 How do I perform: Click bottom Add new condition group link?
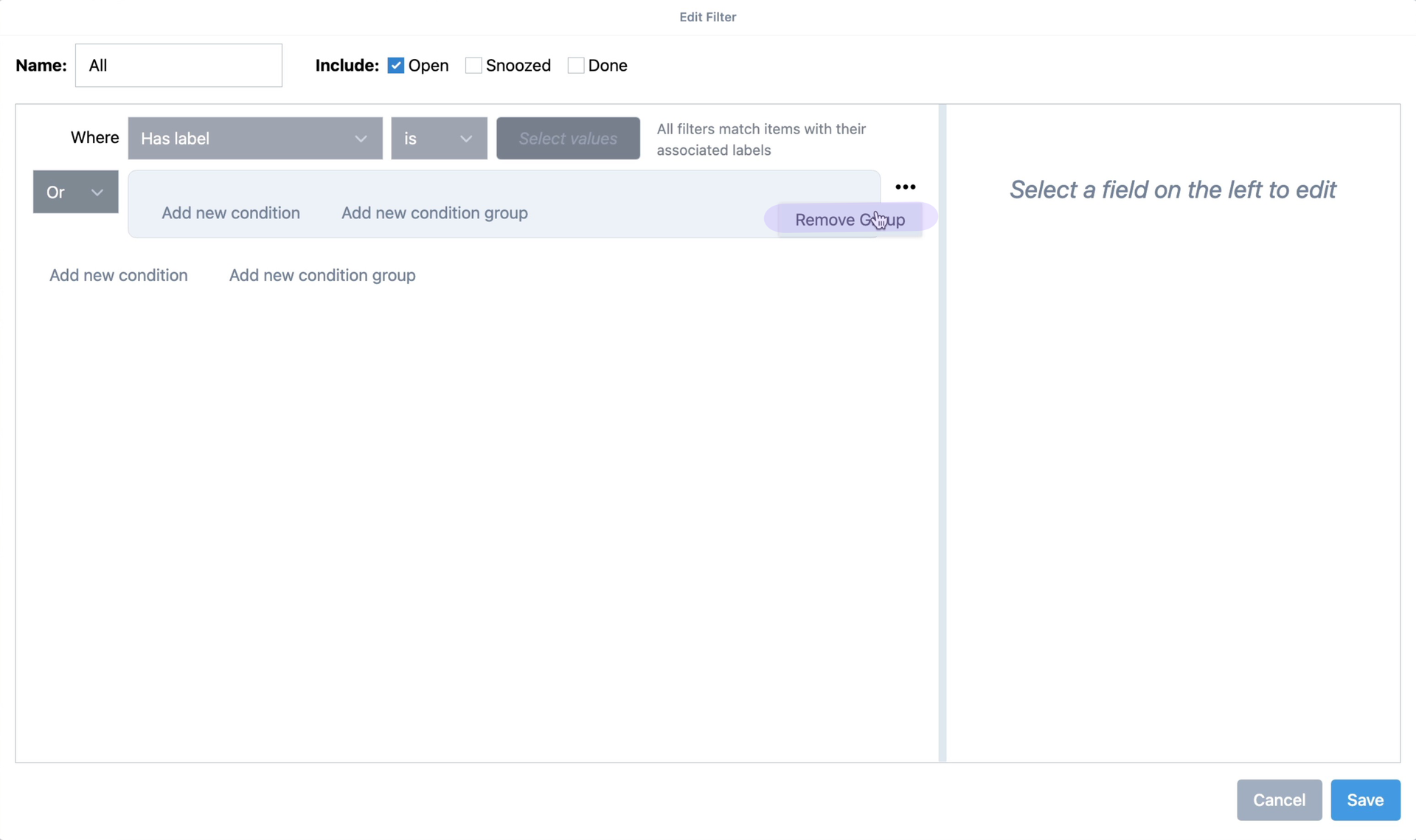click(x=322, y=275)
